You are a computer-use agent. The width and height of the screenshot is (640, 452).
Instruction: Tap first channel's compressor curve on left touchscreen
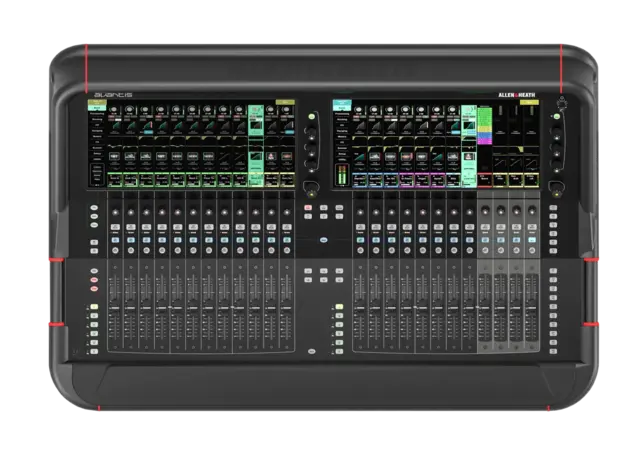[x=115, y=126]
